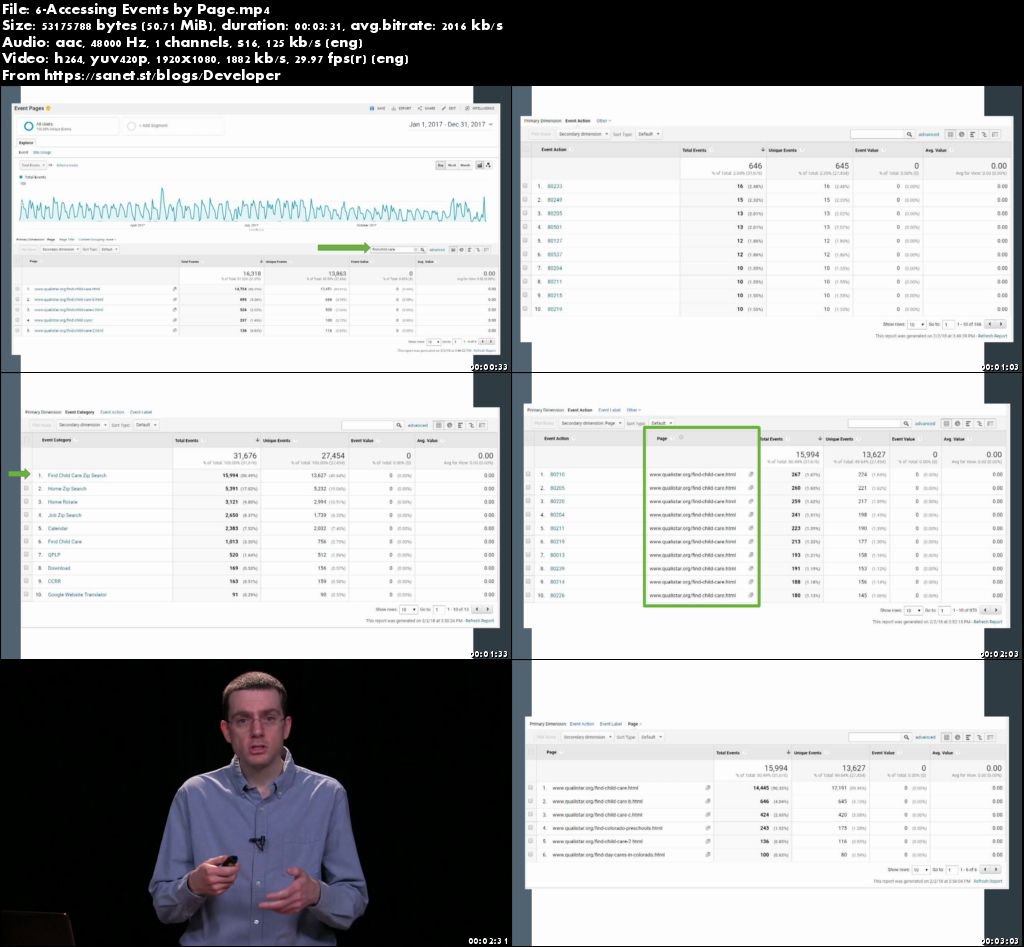Sort by Unique Events column header in 00:03:03 frame

[807, 753]
